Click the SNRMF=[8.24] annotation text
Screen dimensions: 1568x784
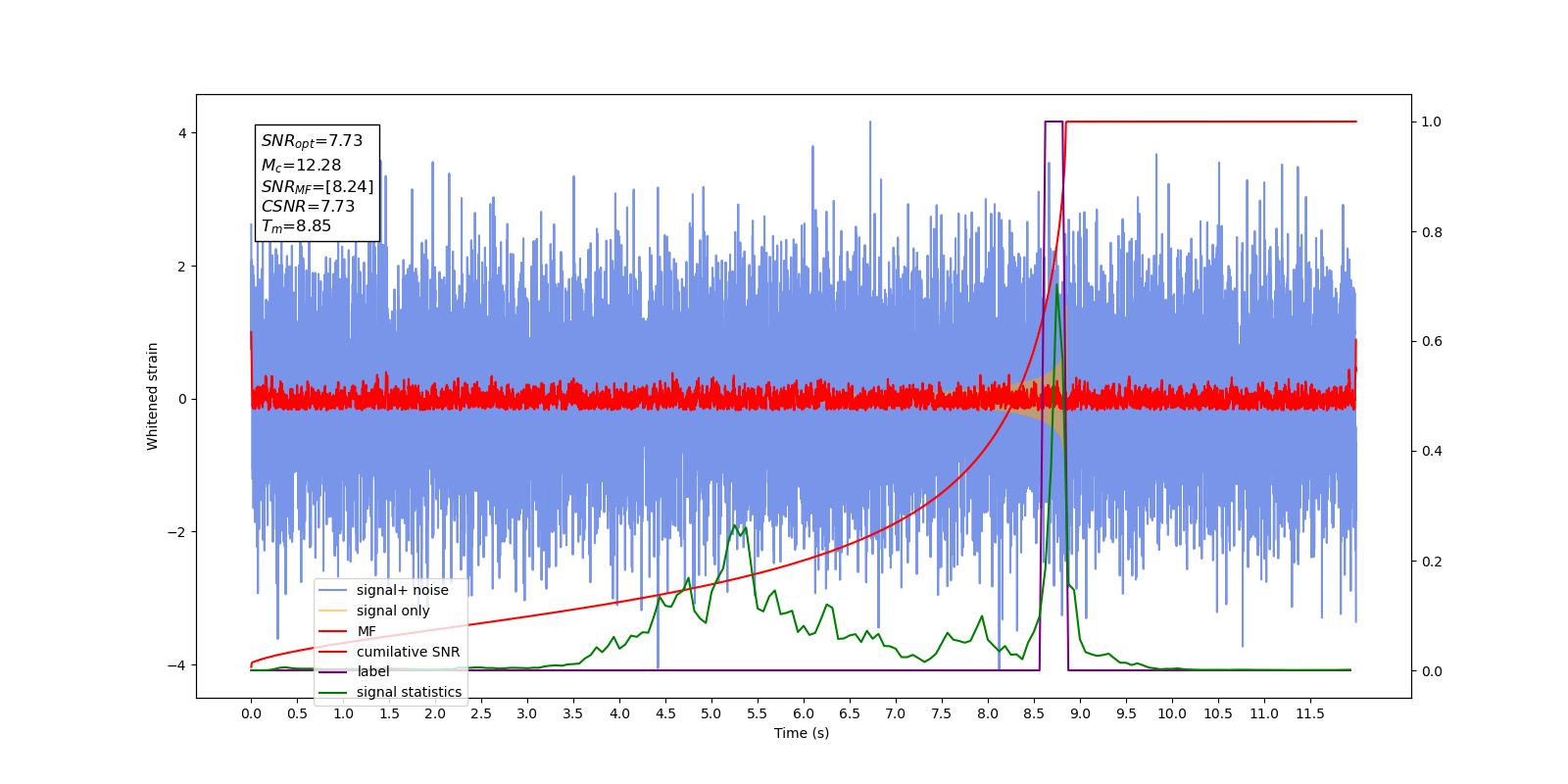tap(317, 186)
